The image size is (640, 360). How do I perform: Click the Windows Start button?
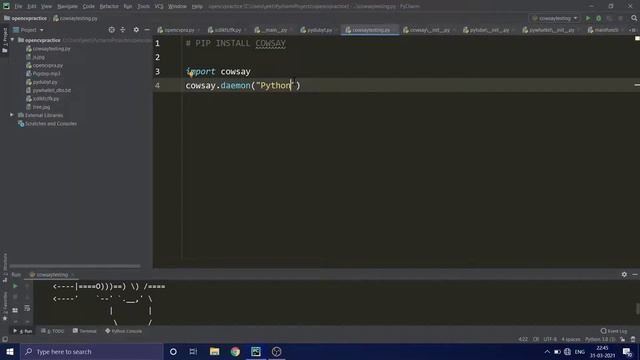(x=10, y=351)
